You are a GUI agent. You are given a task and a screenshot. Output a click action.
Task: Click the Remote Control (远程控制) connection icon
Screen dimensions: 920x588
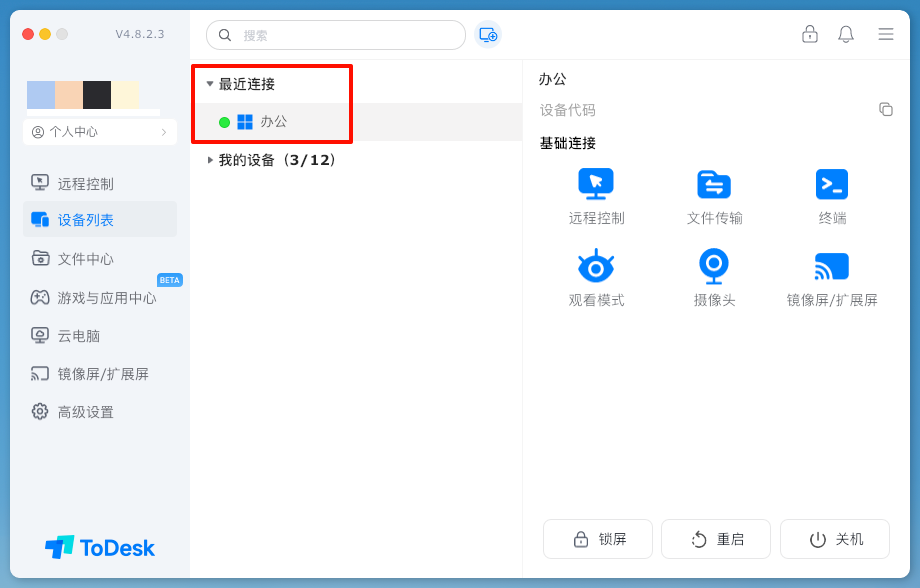[x=596, y=184]
